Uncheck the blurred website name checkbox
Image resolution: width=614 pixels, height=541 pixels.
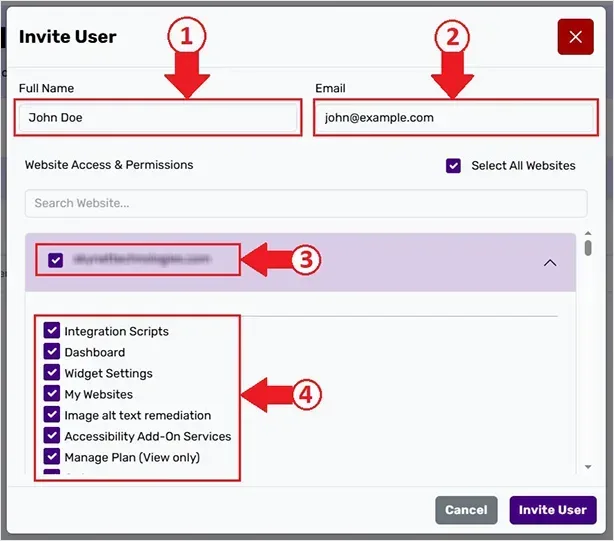coord(56,260)
